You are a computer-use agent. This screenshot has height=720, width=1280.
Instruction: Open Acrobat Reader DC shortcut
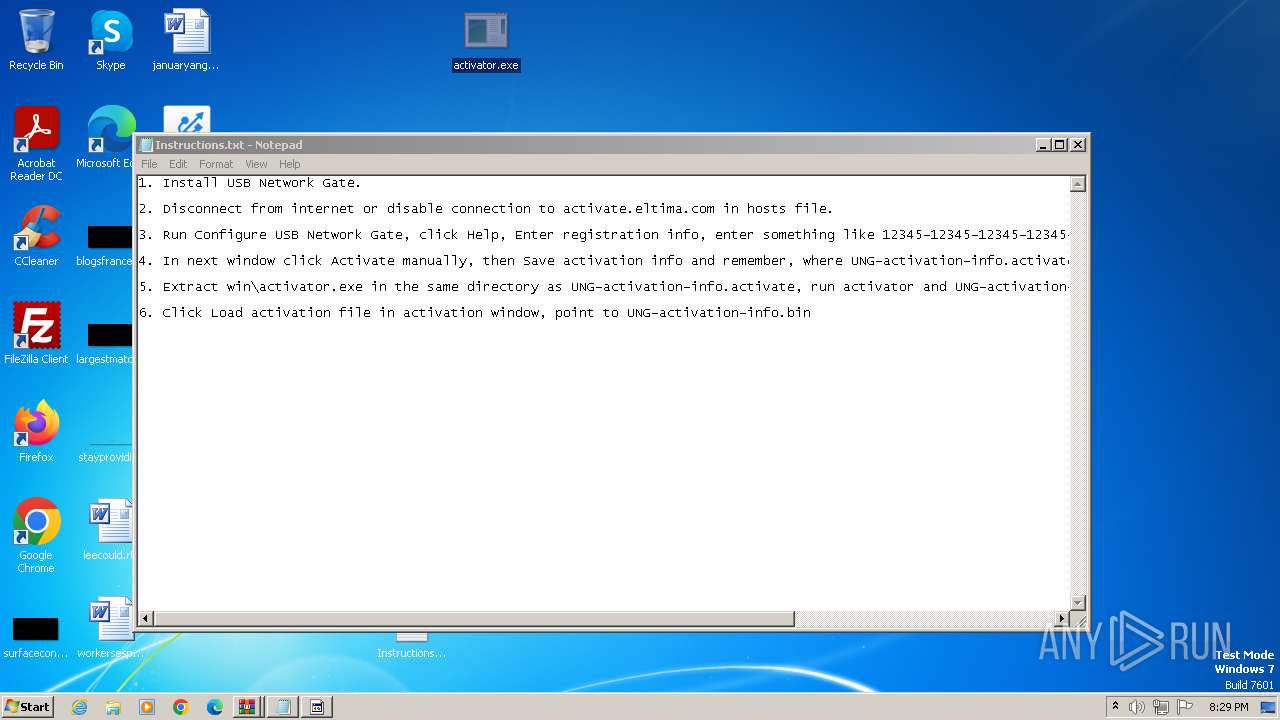(x=36, y=144)
